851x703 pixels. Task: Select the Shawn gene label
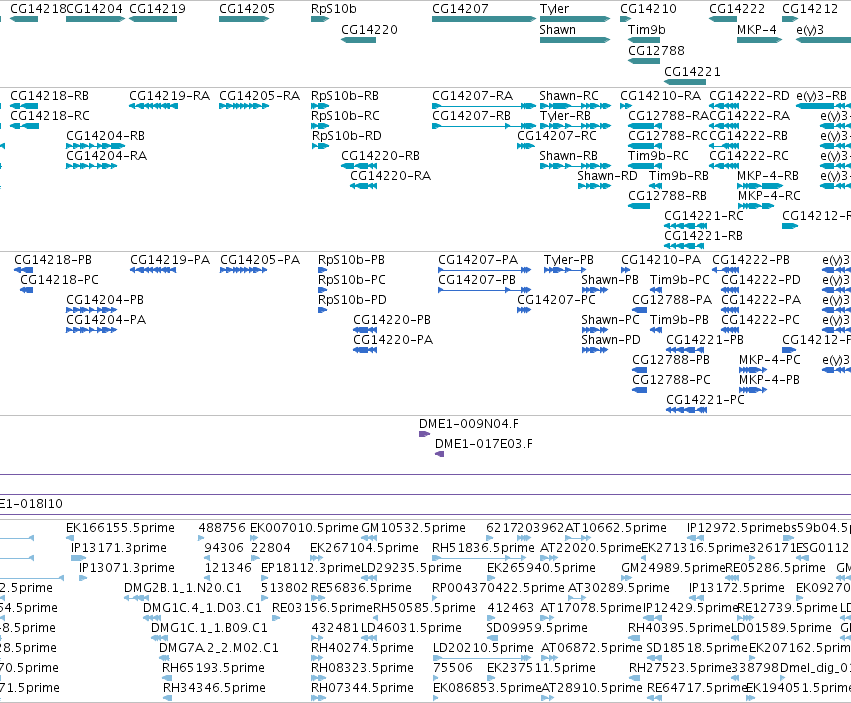point(557,30)
